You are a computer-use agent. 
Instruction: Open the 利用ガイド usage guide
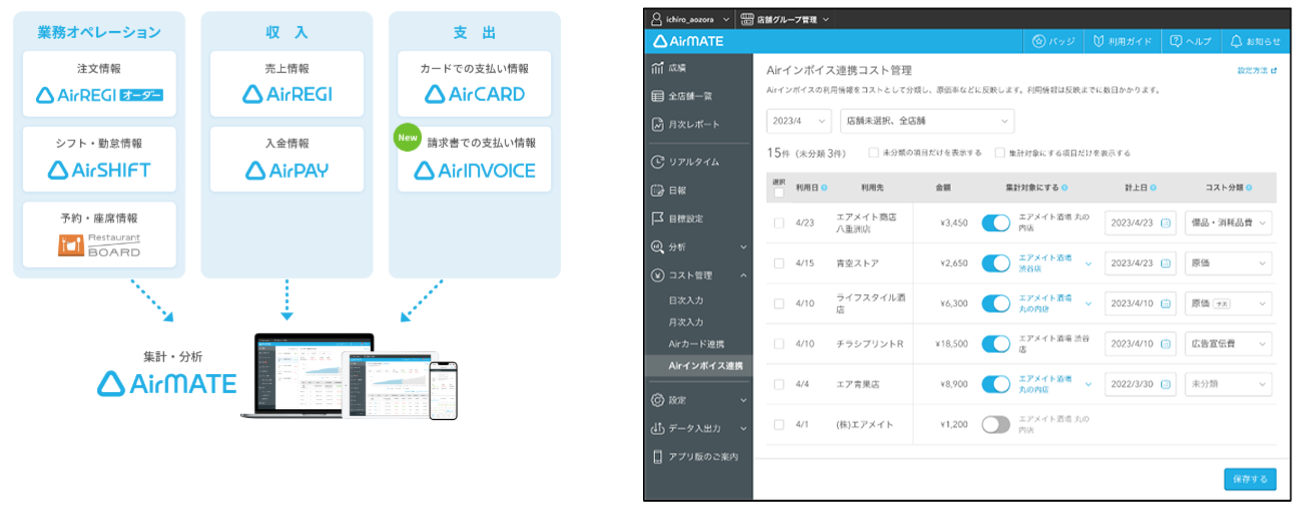tap(1122, 41)
